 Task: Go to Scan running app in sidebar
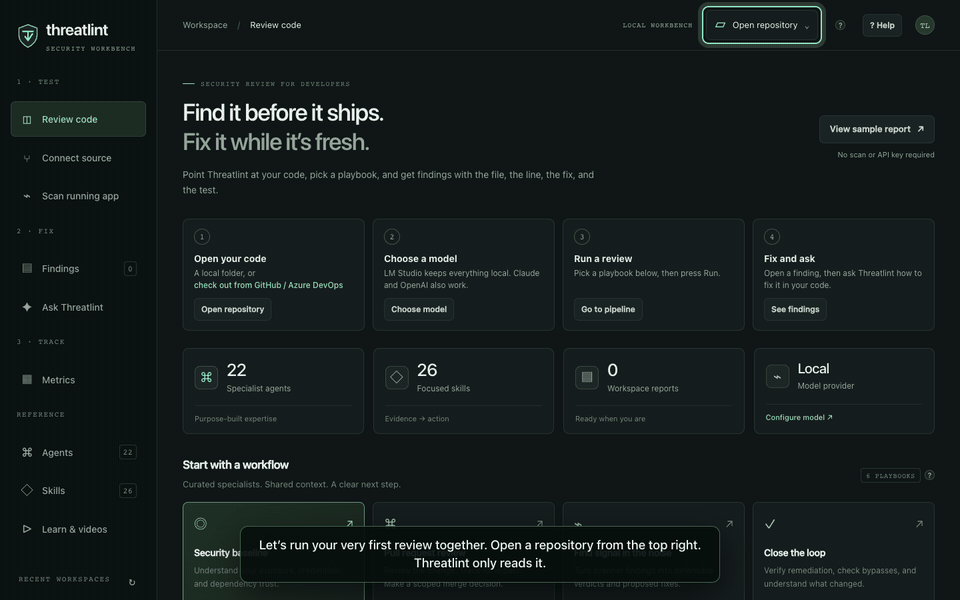(78, 196)
